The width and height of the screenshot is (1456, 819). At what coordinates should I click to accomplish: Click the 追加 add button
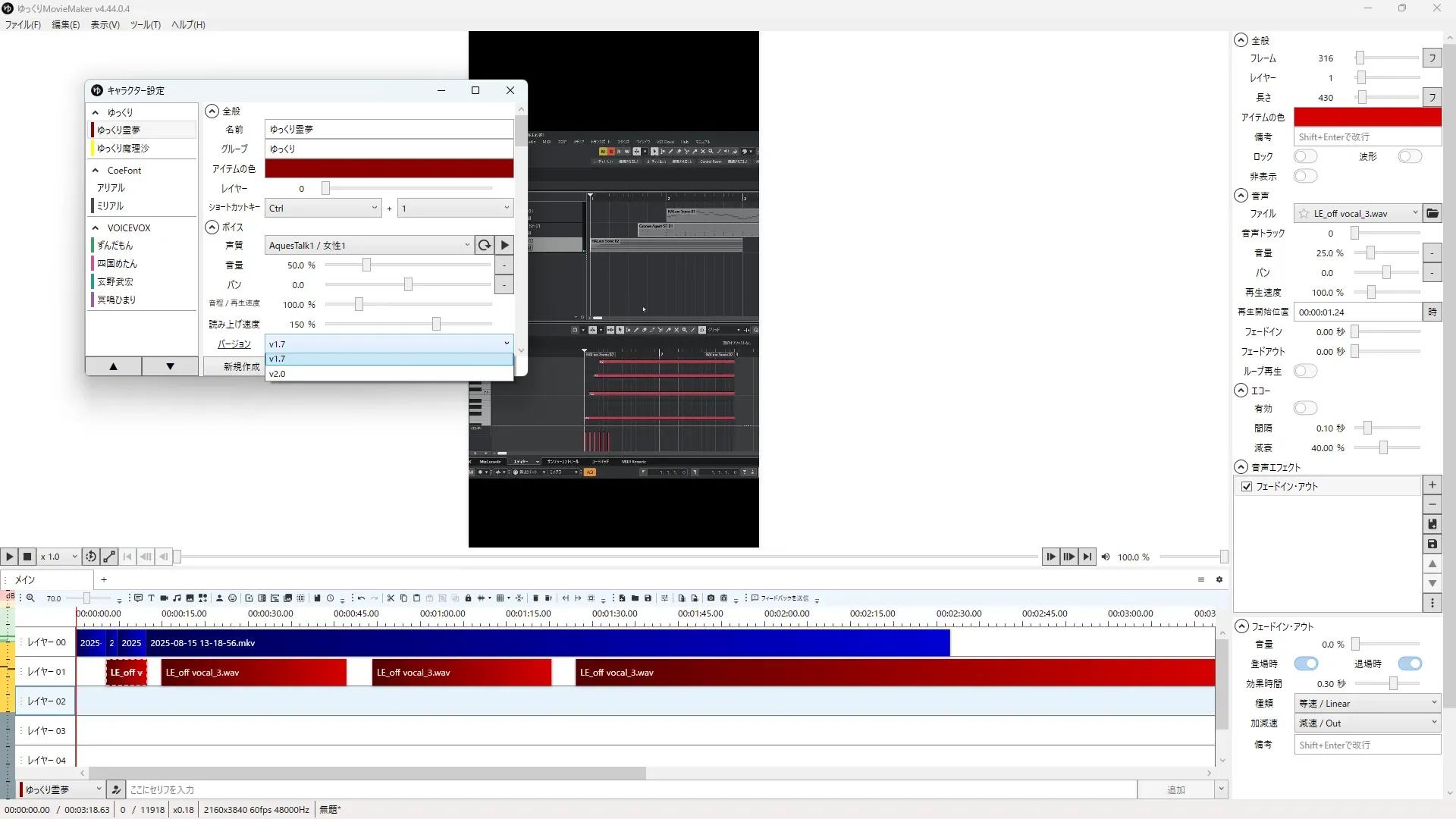1175,790
